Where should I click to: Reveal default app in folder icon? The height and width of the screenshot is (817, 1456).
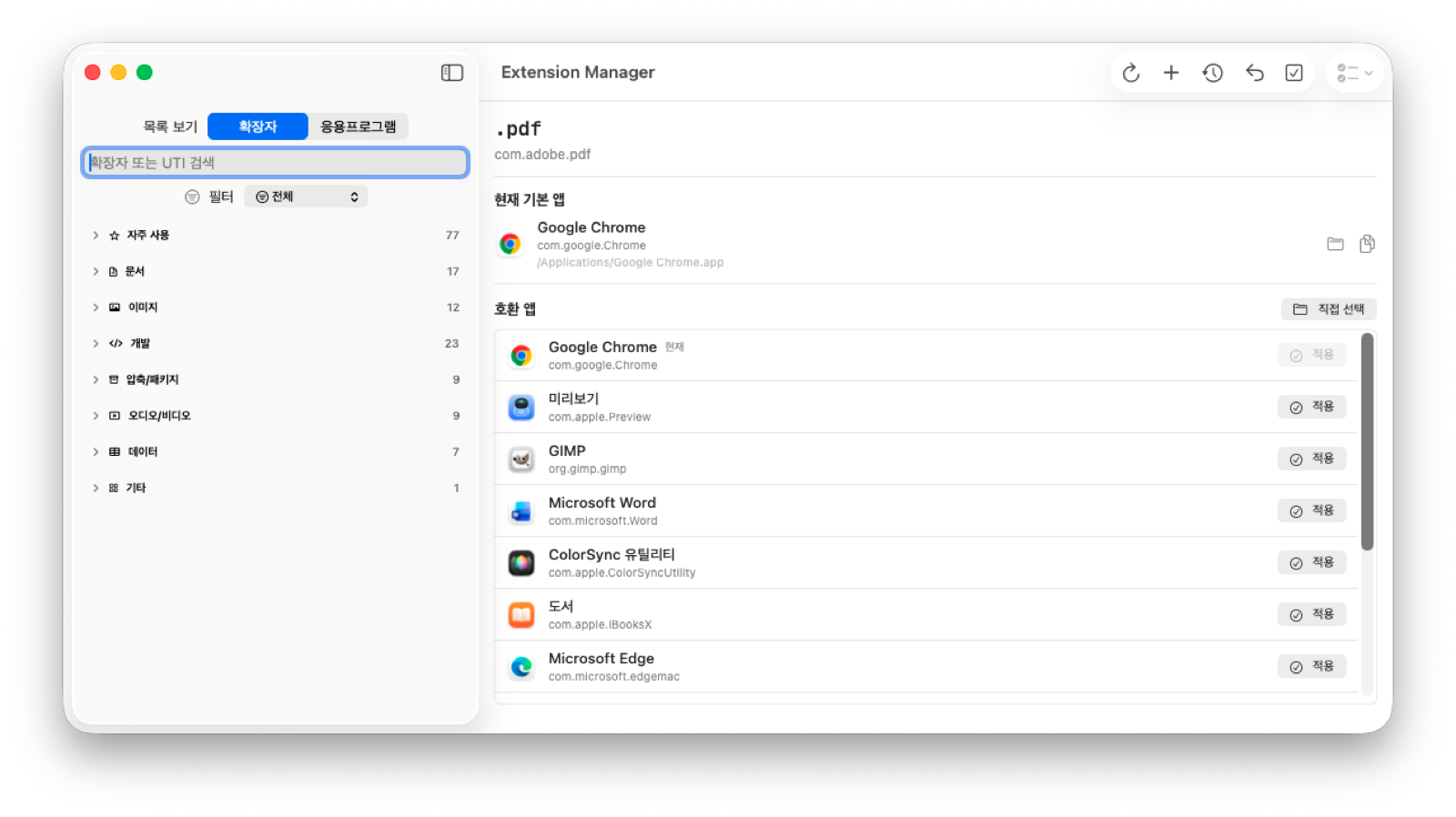click(1335, 244)
